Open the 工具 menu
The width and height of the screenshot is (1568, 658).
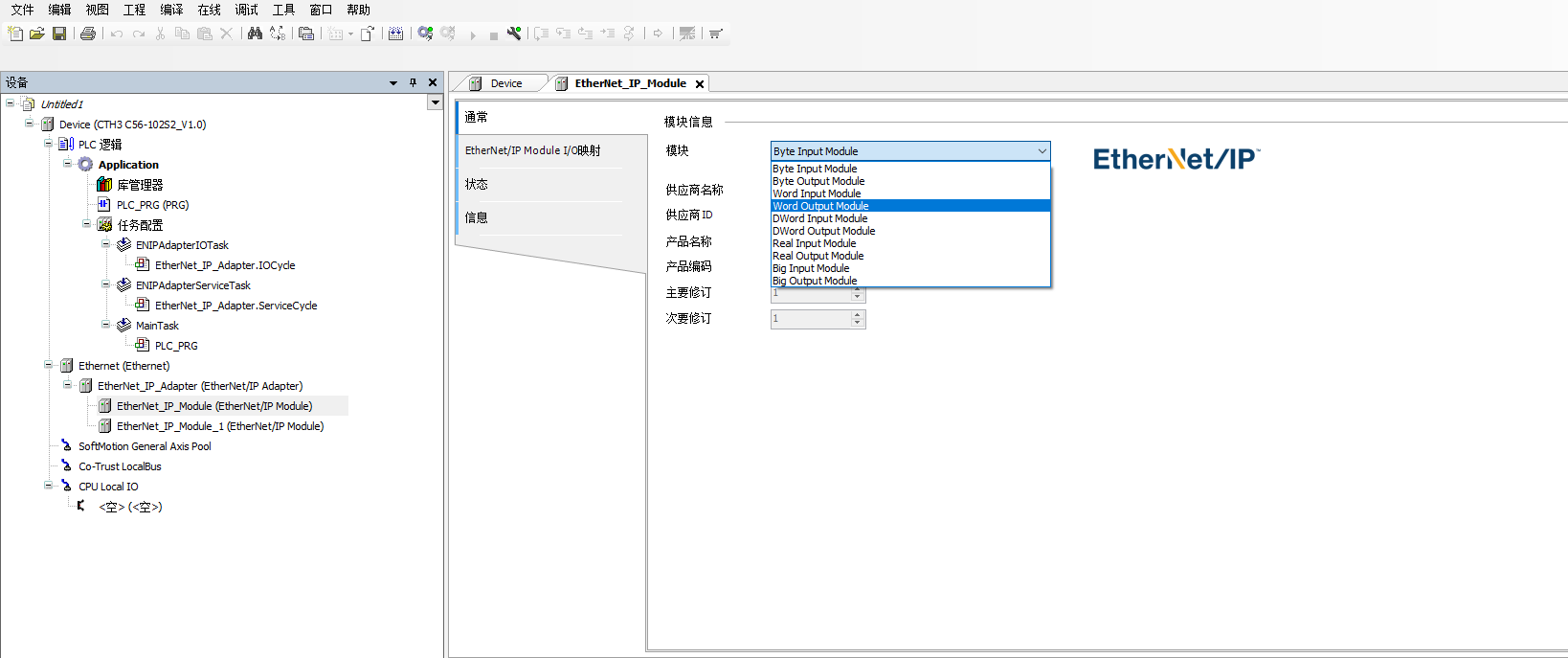coord(283,10)
